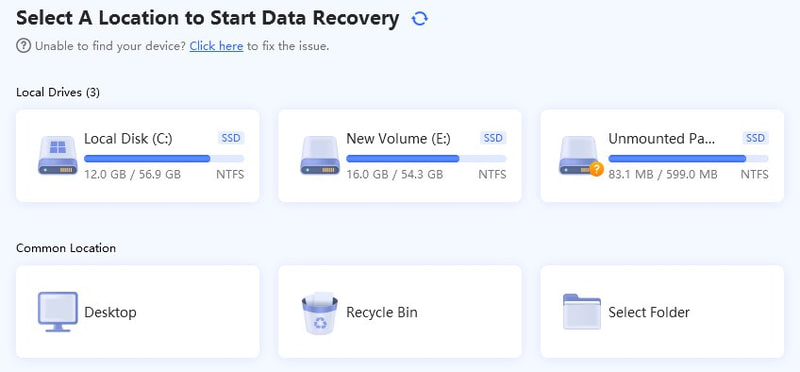Click the Desktop monitor icon

[58, 312]
